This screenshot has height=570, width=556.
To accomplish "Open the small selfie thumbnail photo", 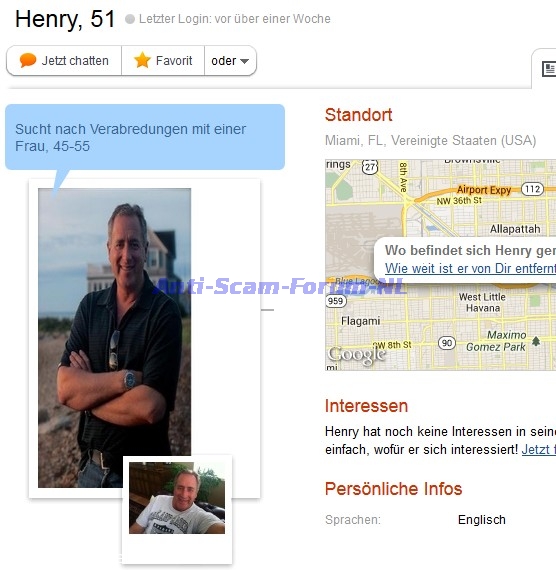I will (x=177, y=498).
